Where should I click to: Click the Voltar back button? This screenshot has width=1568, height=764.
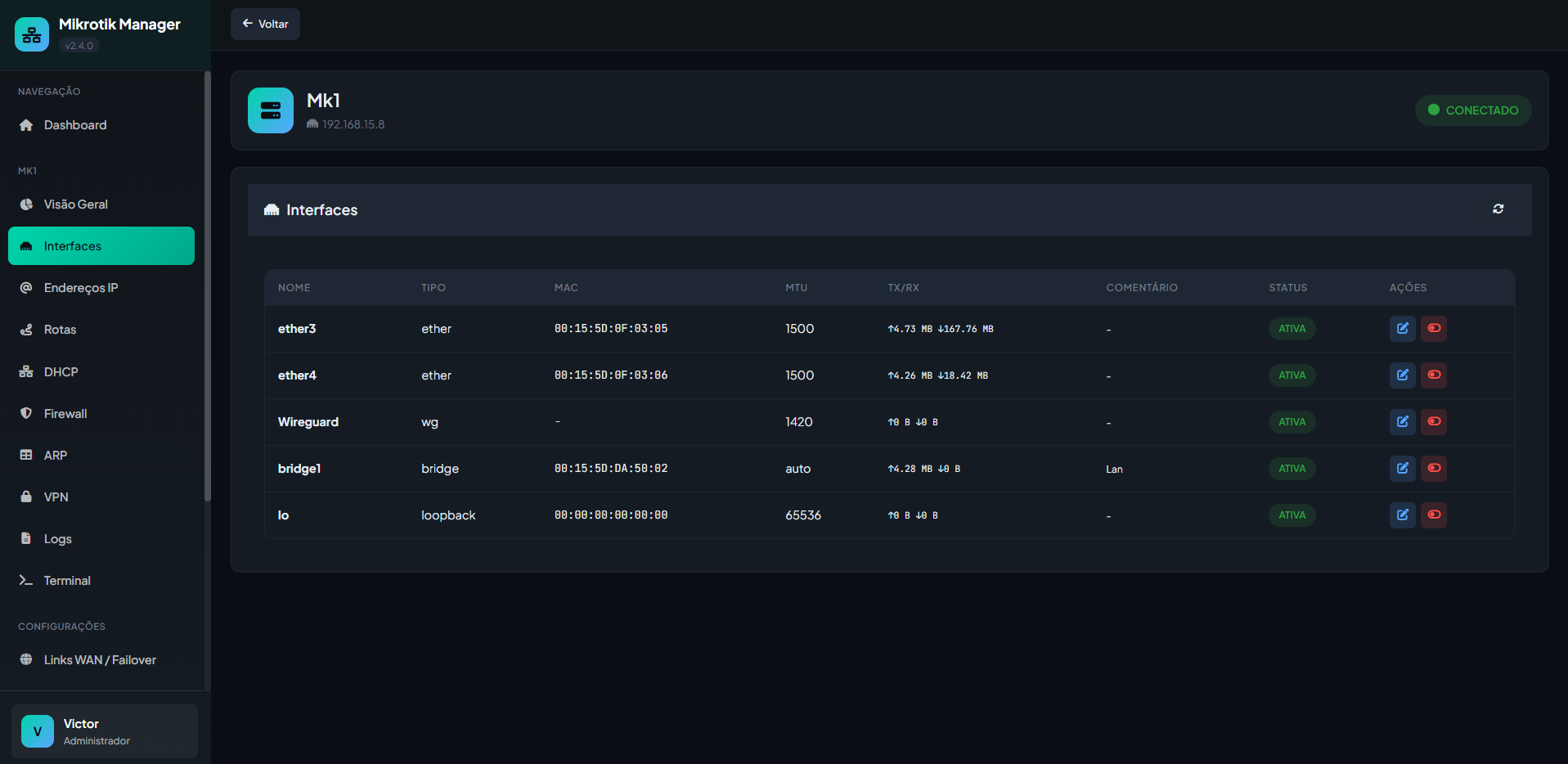click(265, 25)
